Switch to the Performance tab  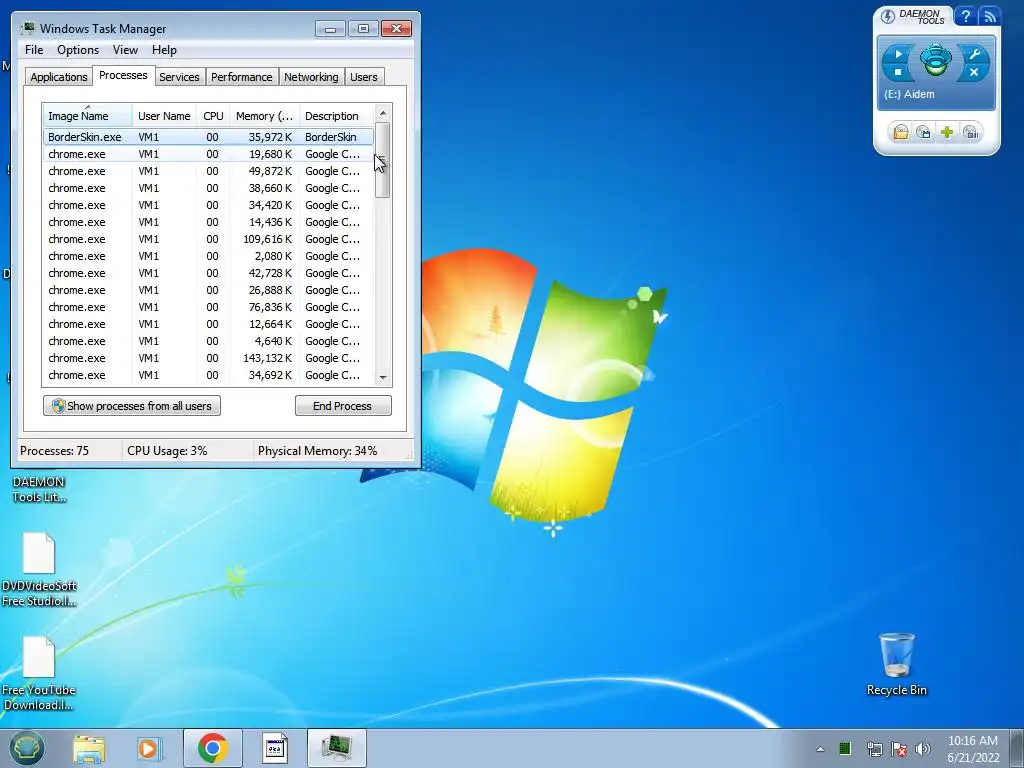tap(241, 77)
